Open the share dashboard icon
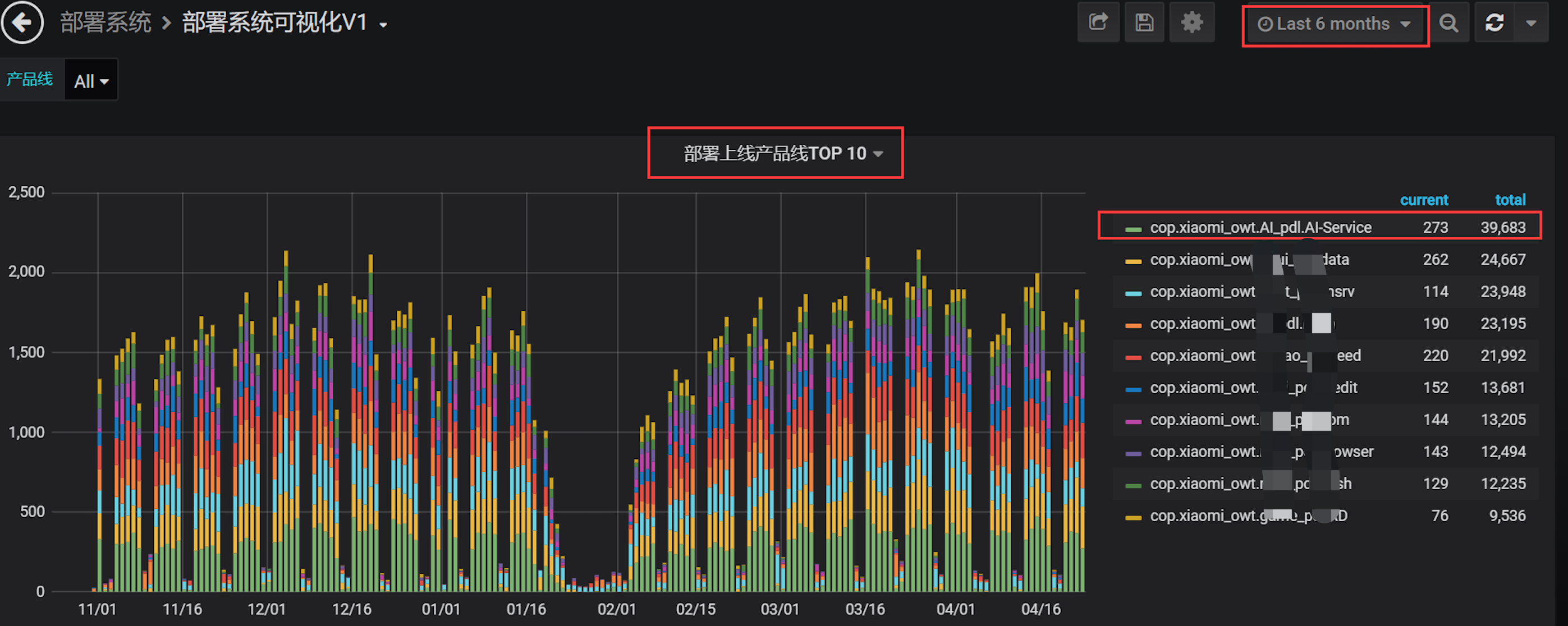The width and height of the screenshot is (1568, 626). pos(1098,23)
